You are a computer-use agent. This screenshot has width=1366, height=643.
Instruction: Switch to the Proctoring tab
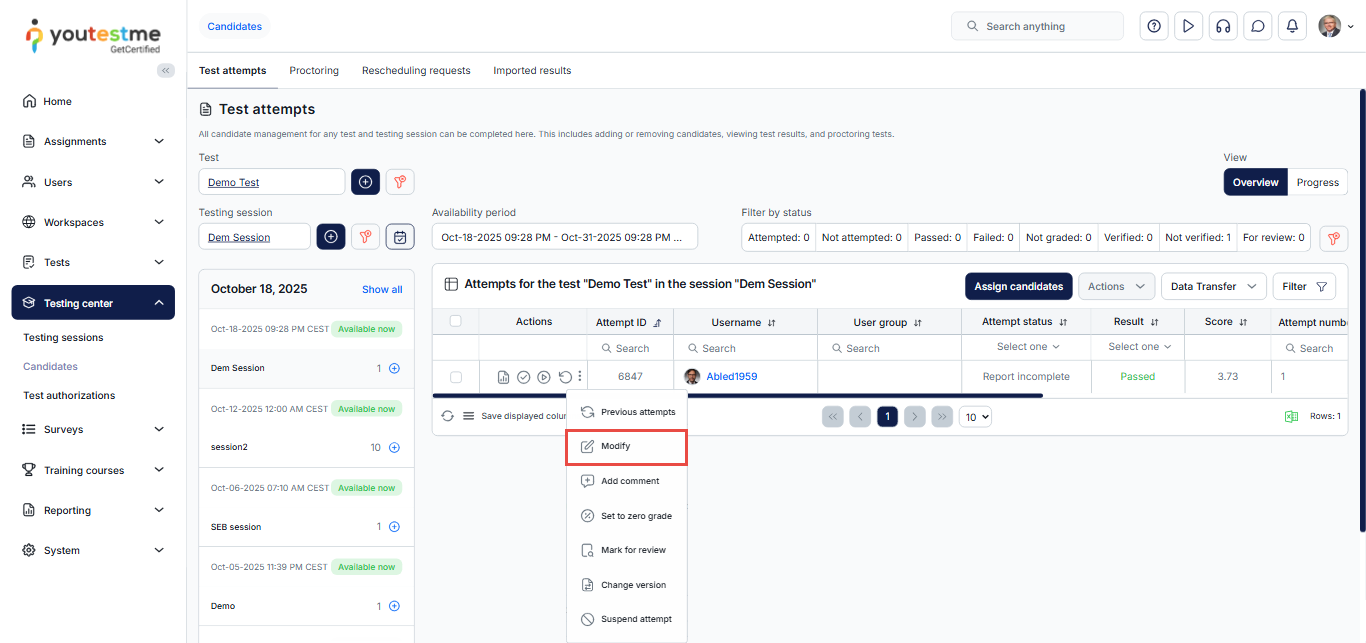[x=314, y=71]
